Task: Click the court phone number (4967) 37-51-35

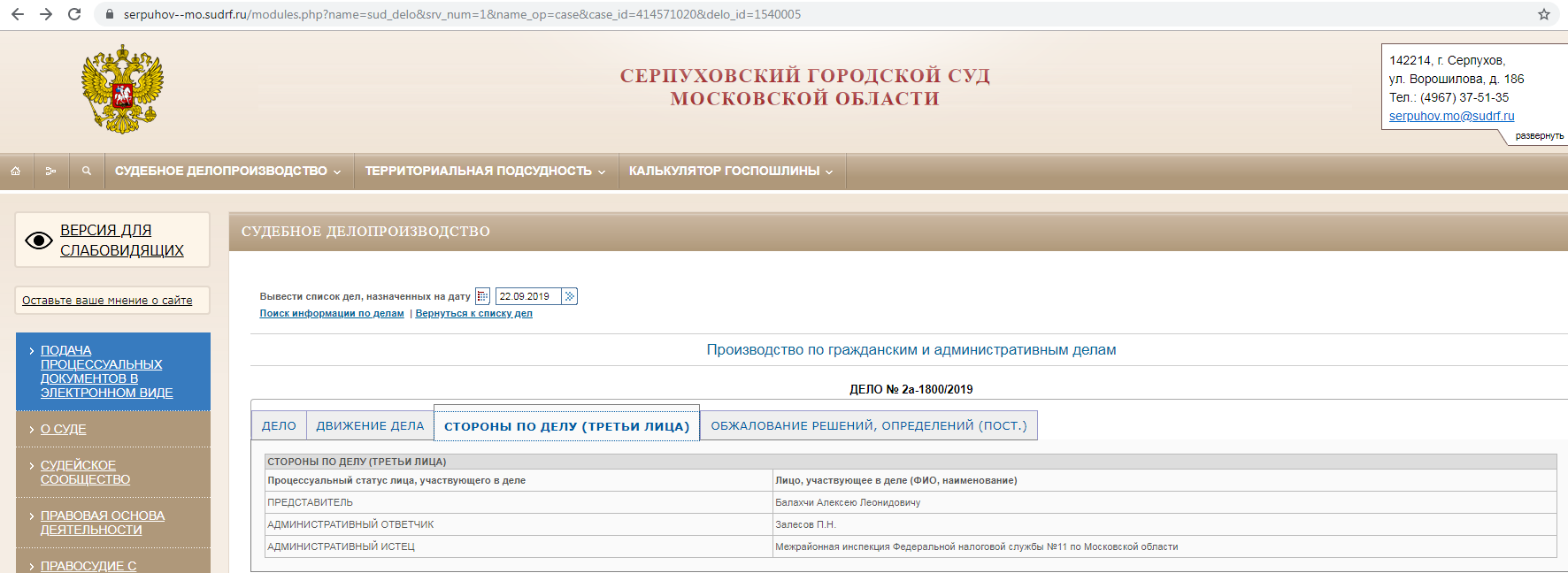Action: coord(1464,97)
